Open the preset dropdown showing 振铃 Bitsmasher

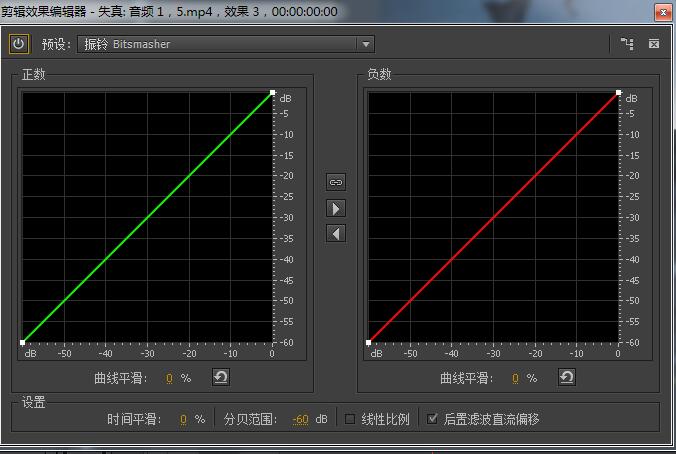point(225,44)
